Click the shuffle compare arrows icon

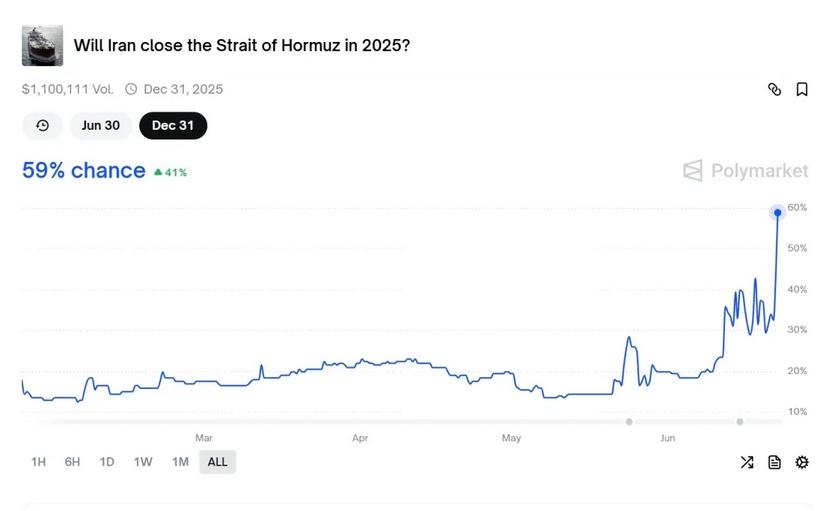tap(747, 462)
